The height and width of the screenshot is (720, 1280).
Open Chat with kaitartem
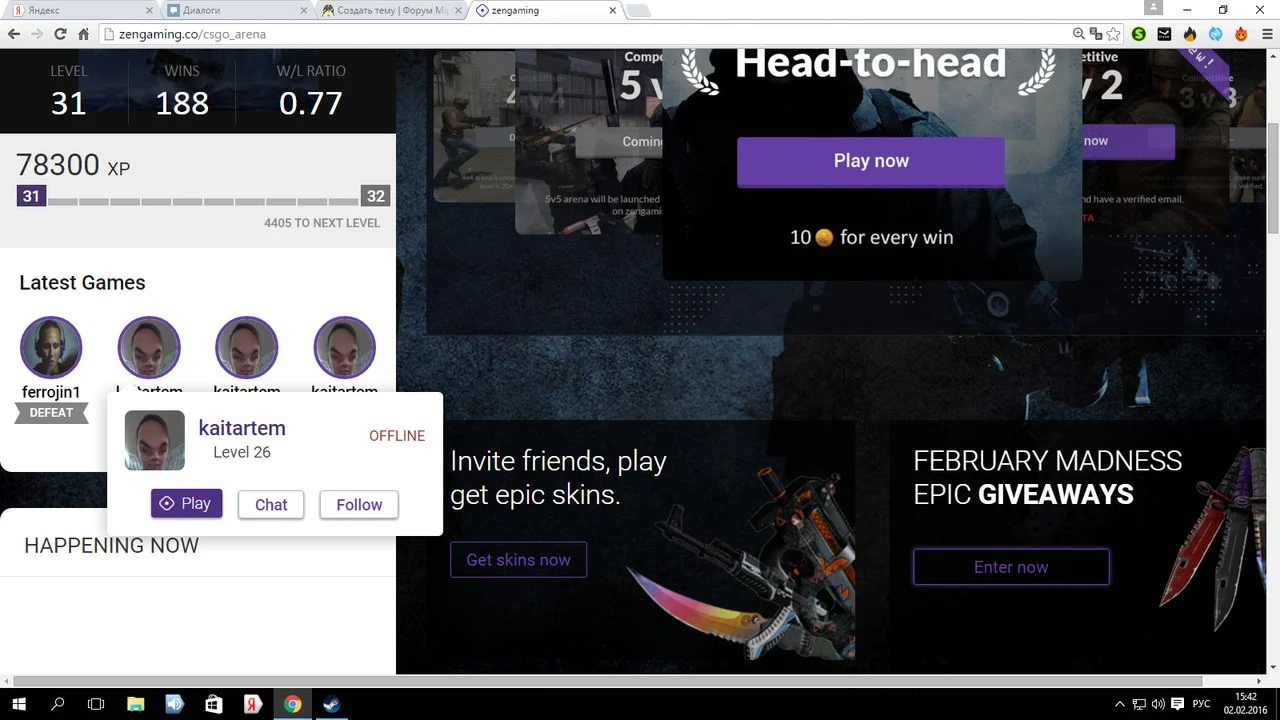[271, 505]
